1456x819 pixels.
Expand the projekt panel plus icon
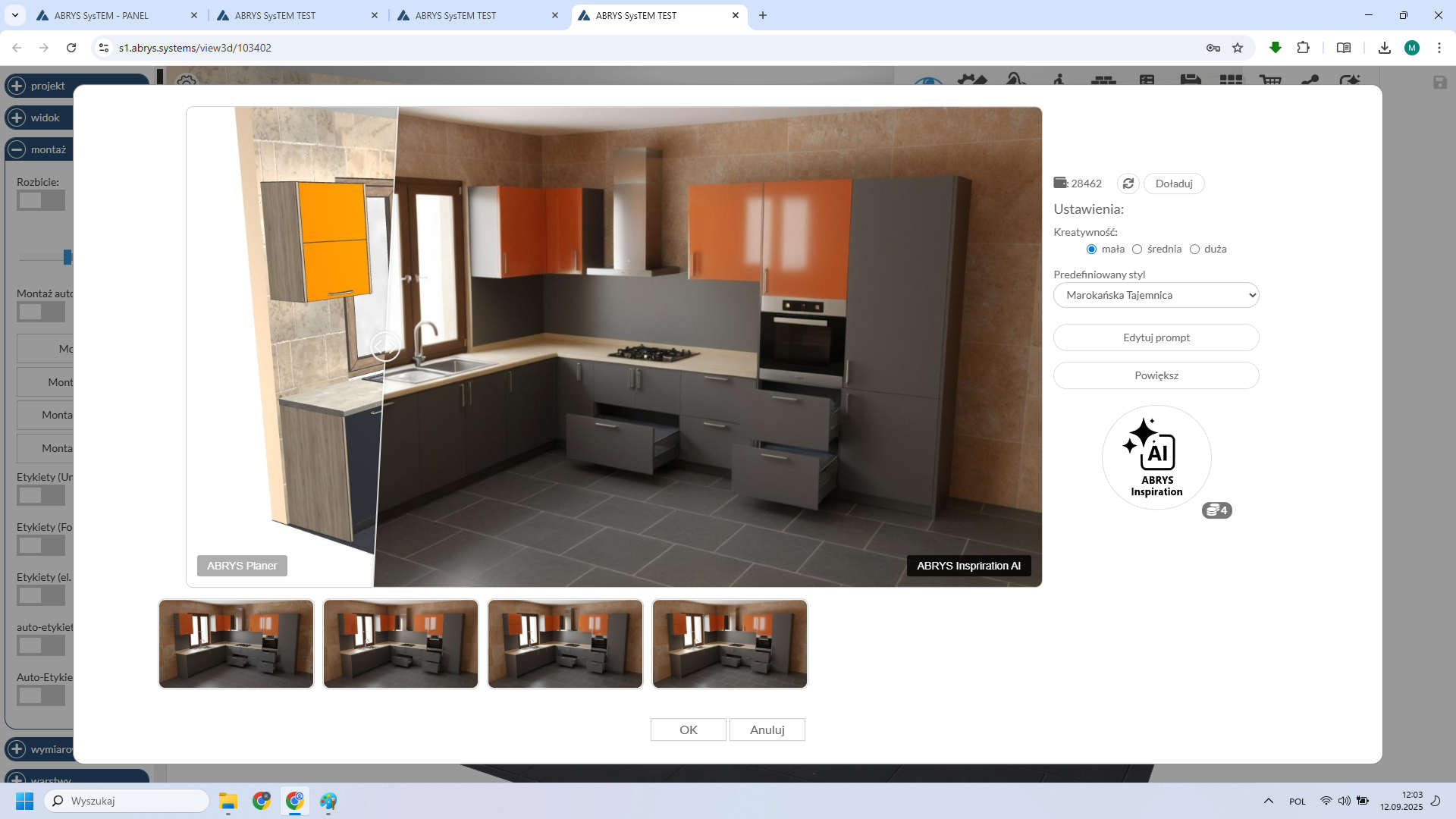pos(17,86)
